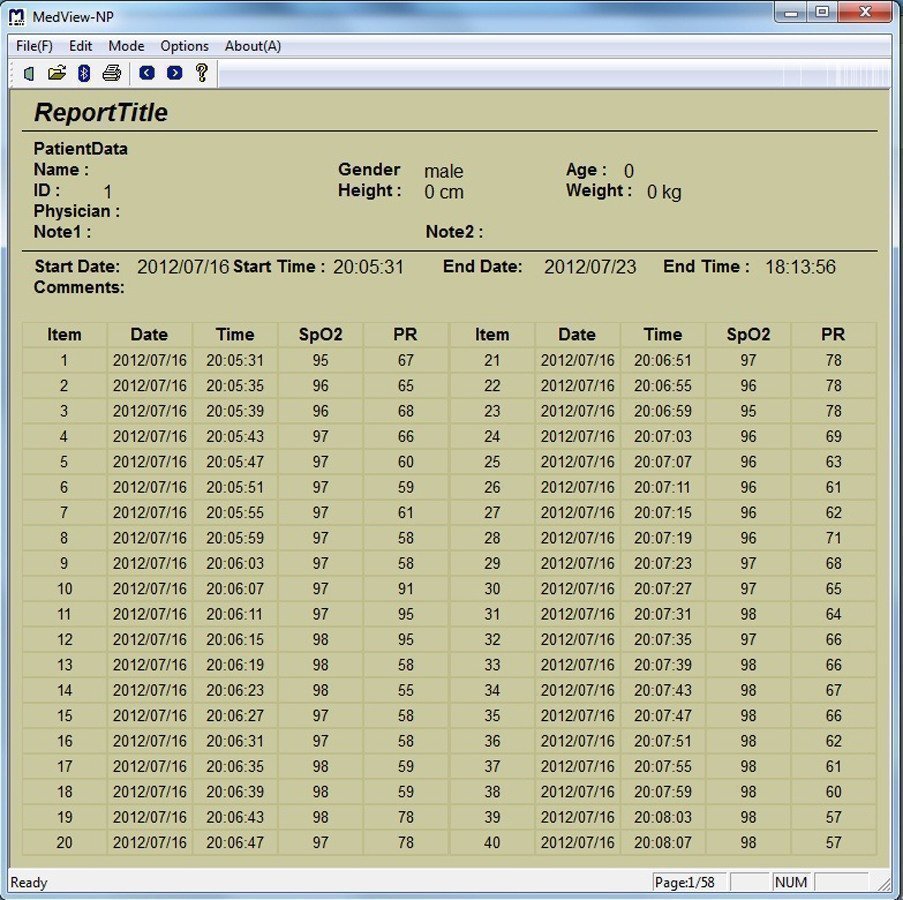Print the report using the printer icon
Image resolution: width=903 pixels, height=900 pixels.
click(x=112, y=73)
